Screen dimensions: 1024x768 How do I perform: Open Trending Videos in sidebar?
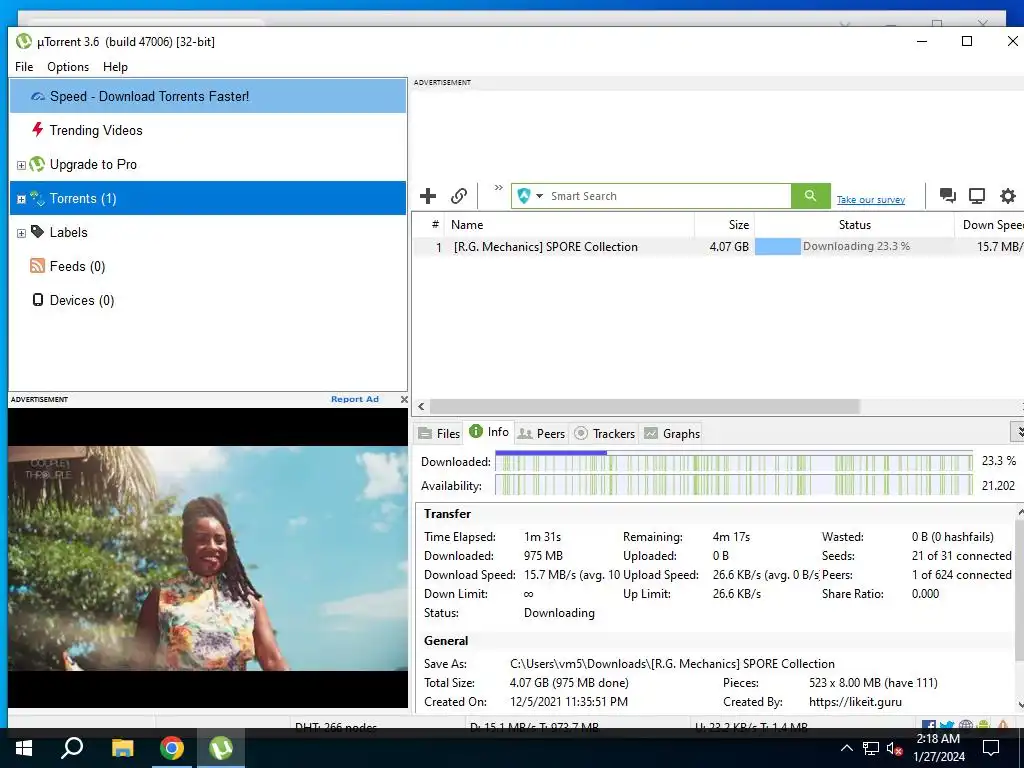coord(208,130)
